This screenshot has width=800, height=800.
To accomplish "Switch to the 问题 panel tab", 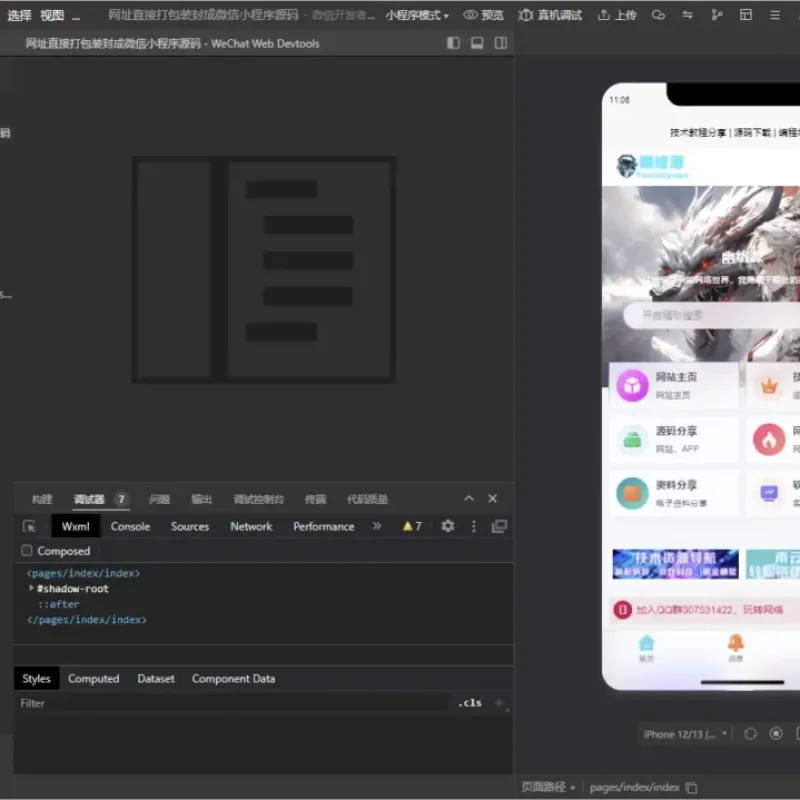I will point(160,499).
